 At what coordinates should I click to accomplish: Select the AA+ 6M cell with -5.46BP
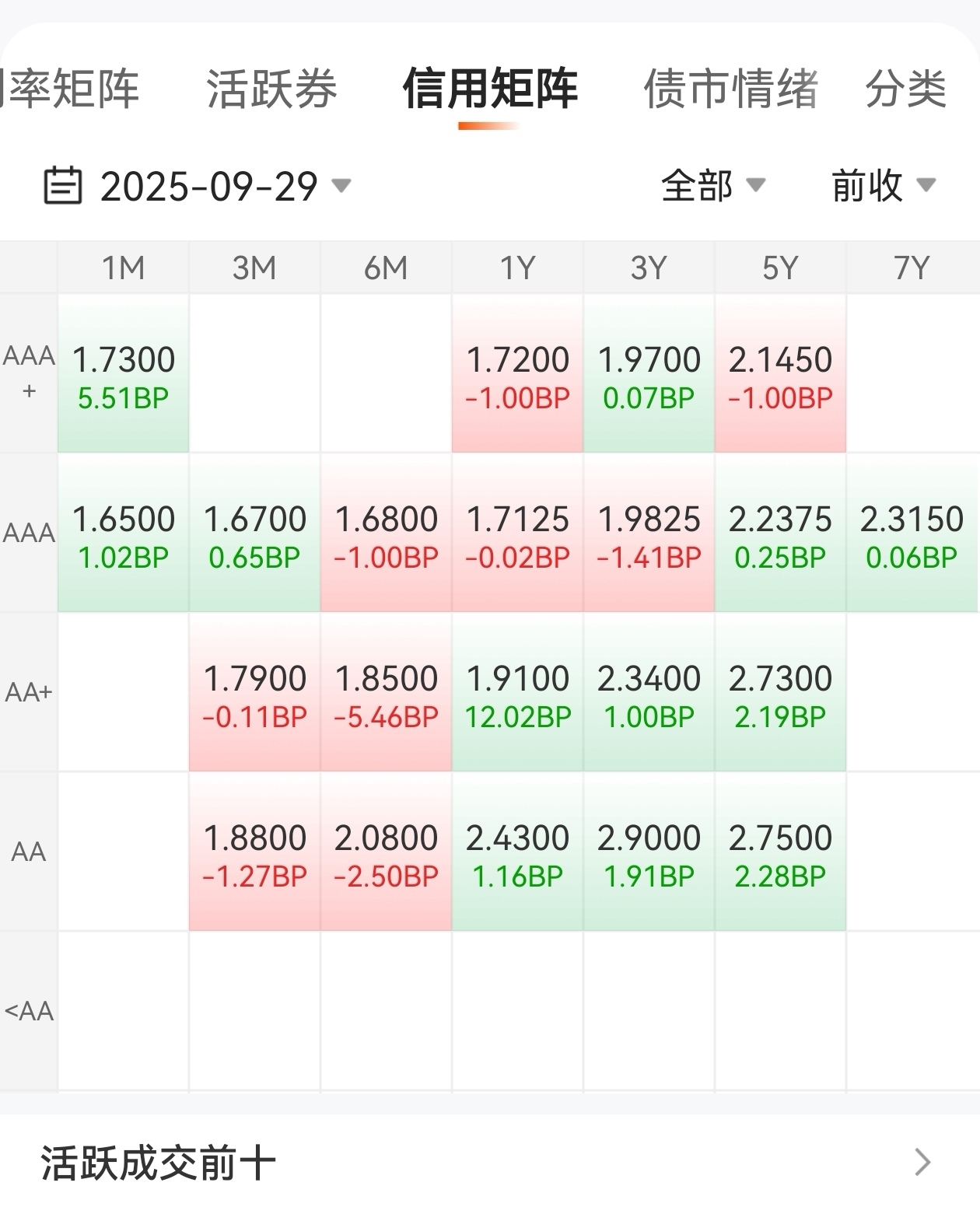[x=387, y=693]
